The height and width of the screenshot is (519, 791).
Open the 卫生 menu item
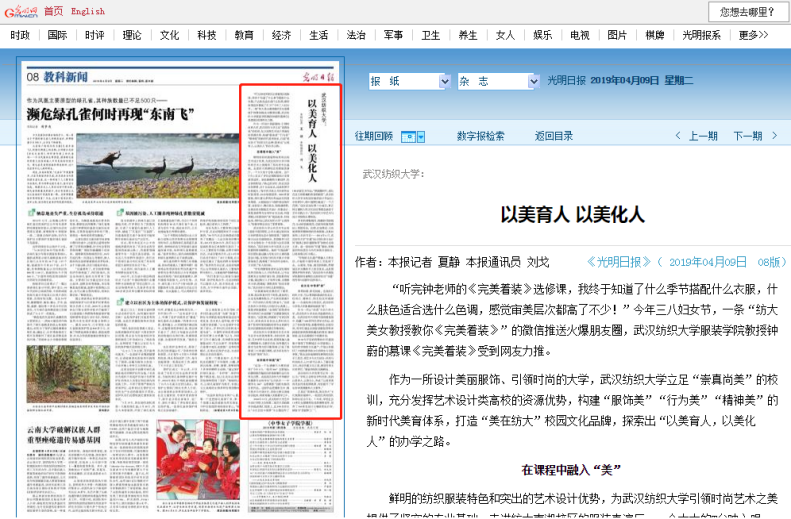tap(430, 35)
